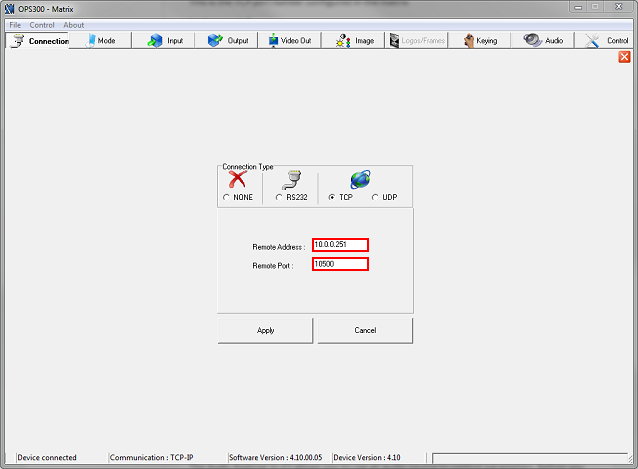This screenshot has height=469, width=638.
Task: Open the Audio tab
Action: (543, 41)
